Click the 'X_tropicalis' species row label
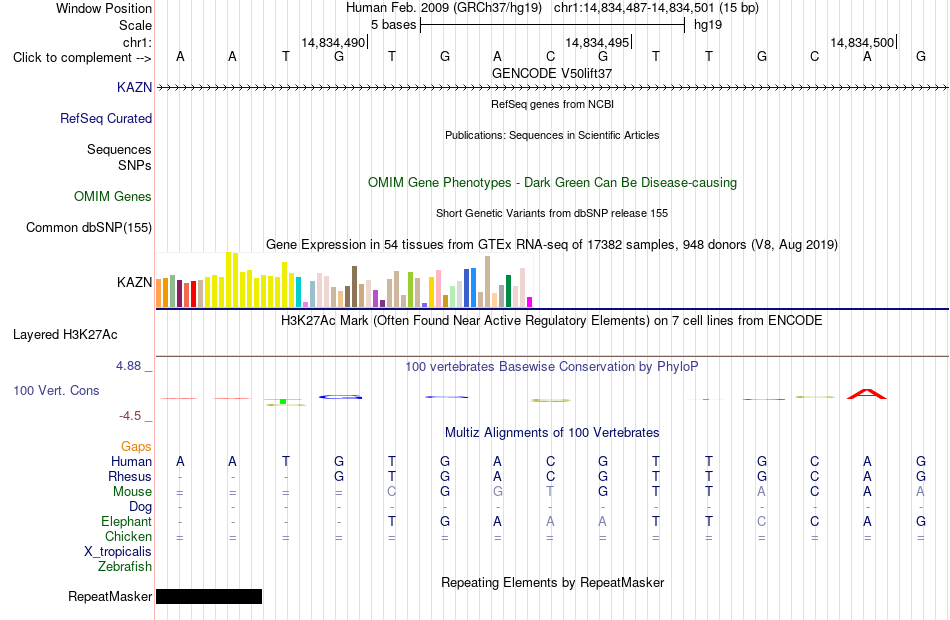Image resolution: width=950 pixels, height=620 pixels. point(118,552)
